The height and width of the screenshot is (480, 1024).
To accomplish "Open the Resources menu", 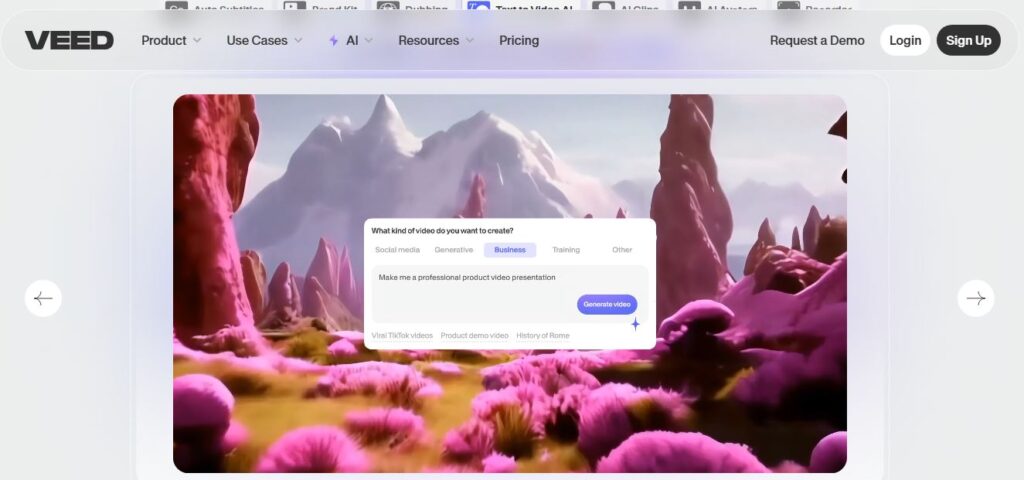I will coord(428,40).
